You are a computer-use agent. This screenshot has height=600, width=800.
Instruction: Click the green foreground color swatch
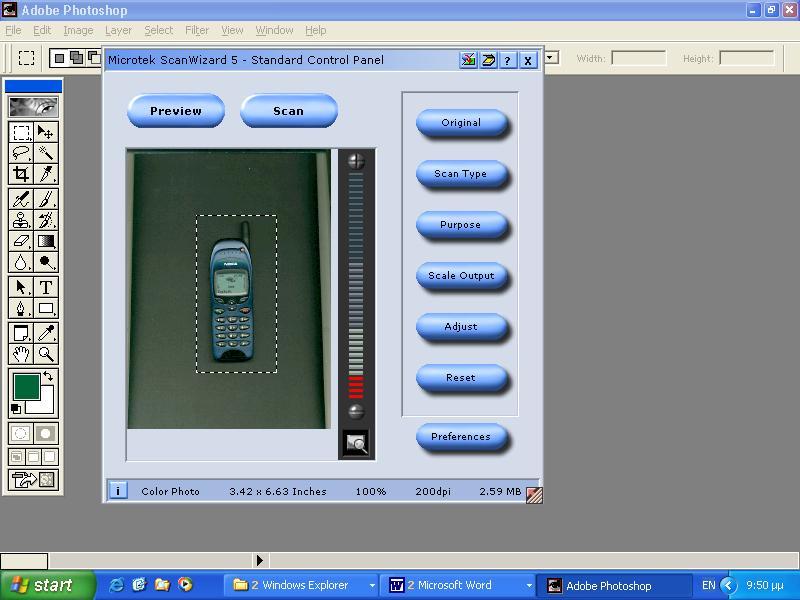pos(27,386)
